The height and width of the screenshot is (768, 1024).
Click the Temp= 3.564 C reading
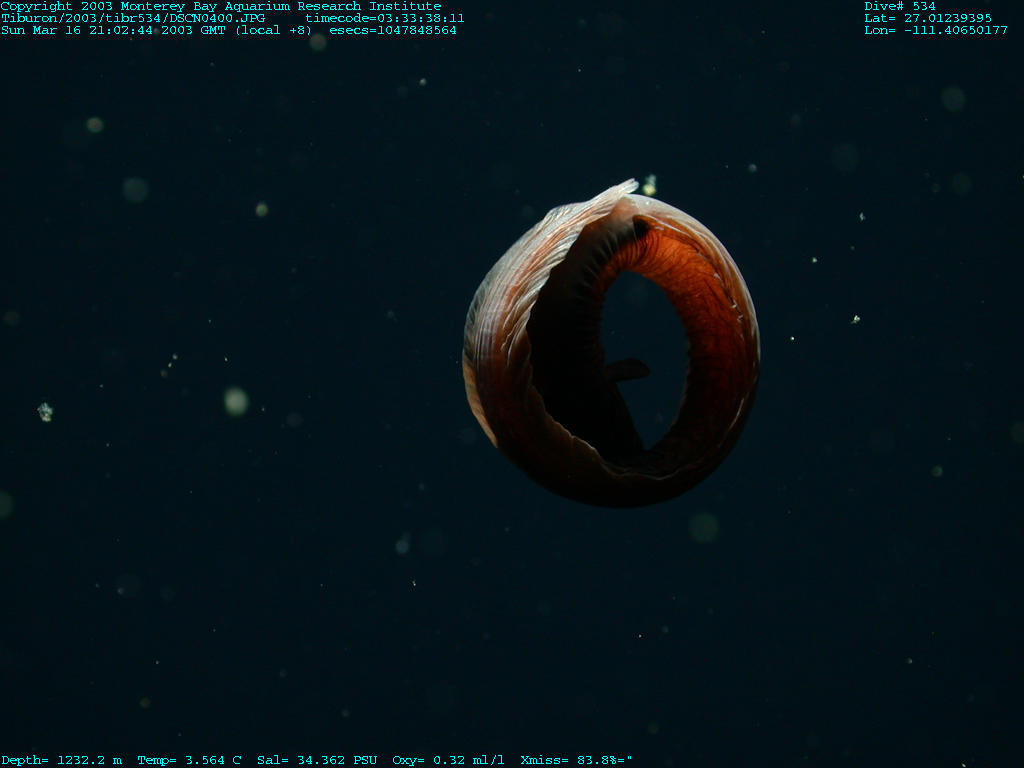tap(189, 760)
